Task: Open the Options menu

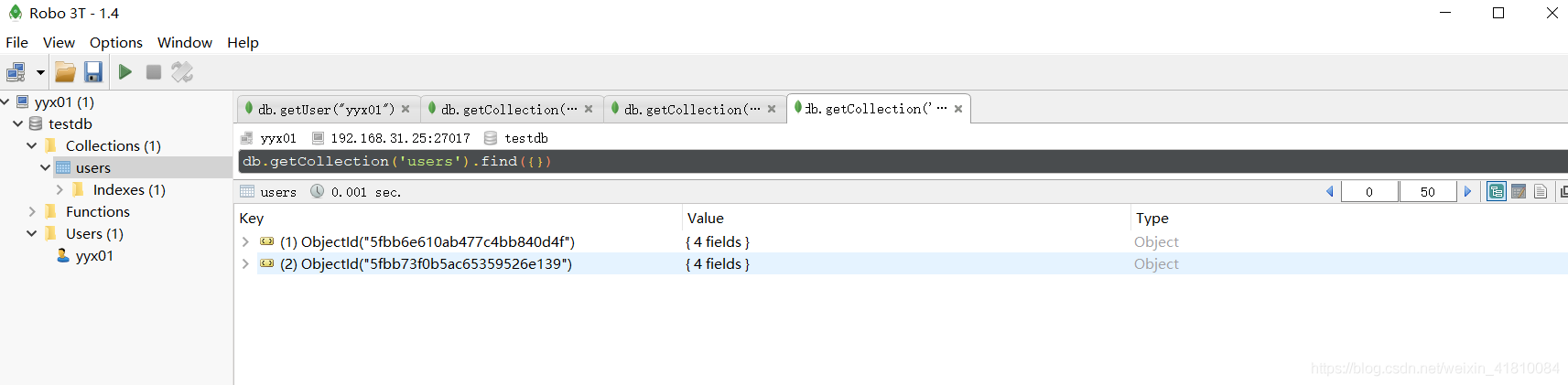Action: click(115, 43)
